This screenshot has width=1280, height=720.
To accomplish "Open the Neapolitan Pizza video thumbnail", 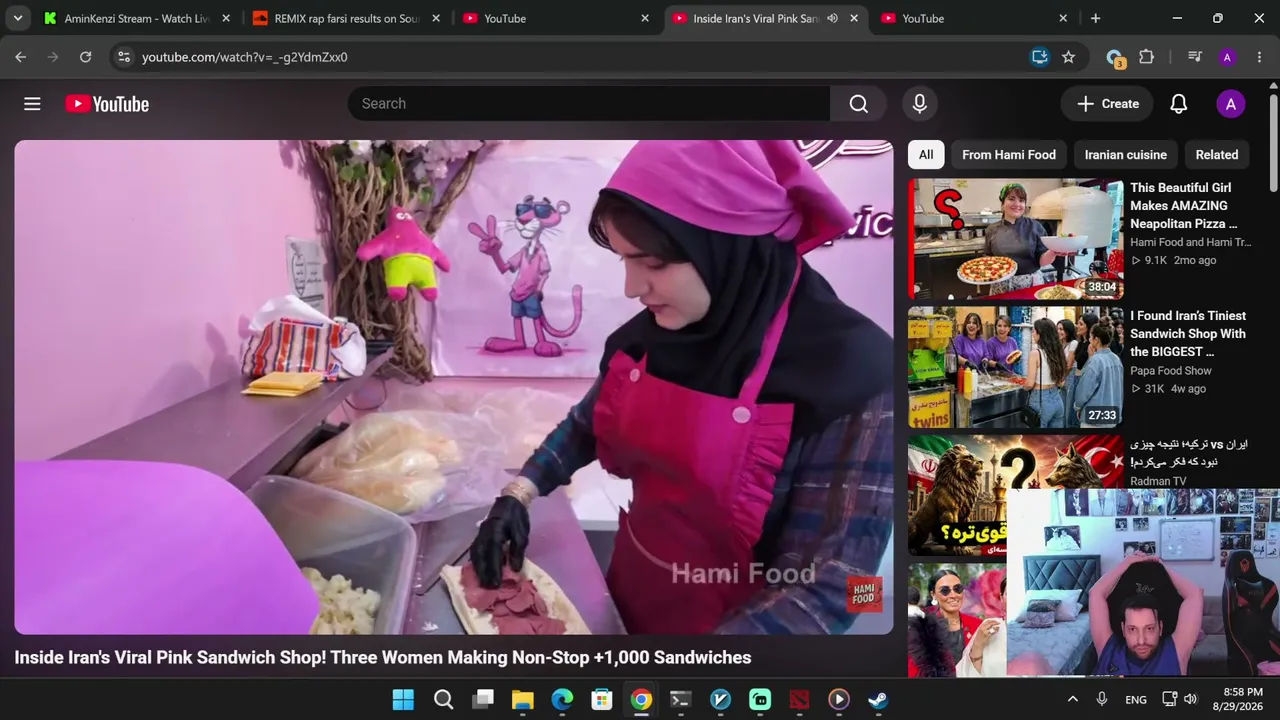I will tap(1016, 239).
